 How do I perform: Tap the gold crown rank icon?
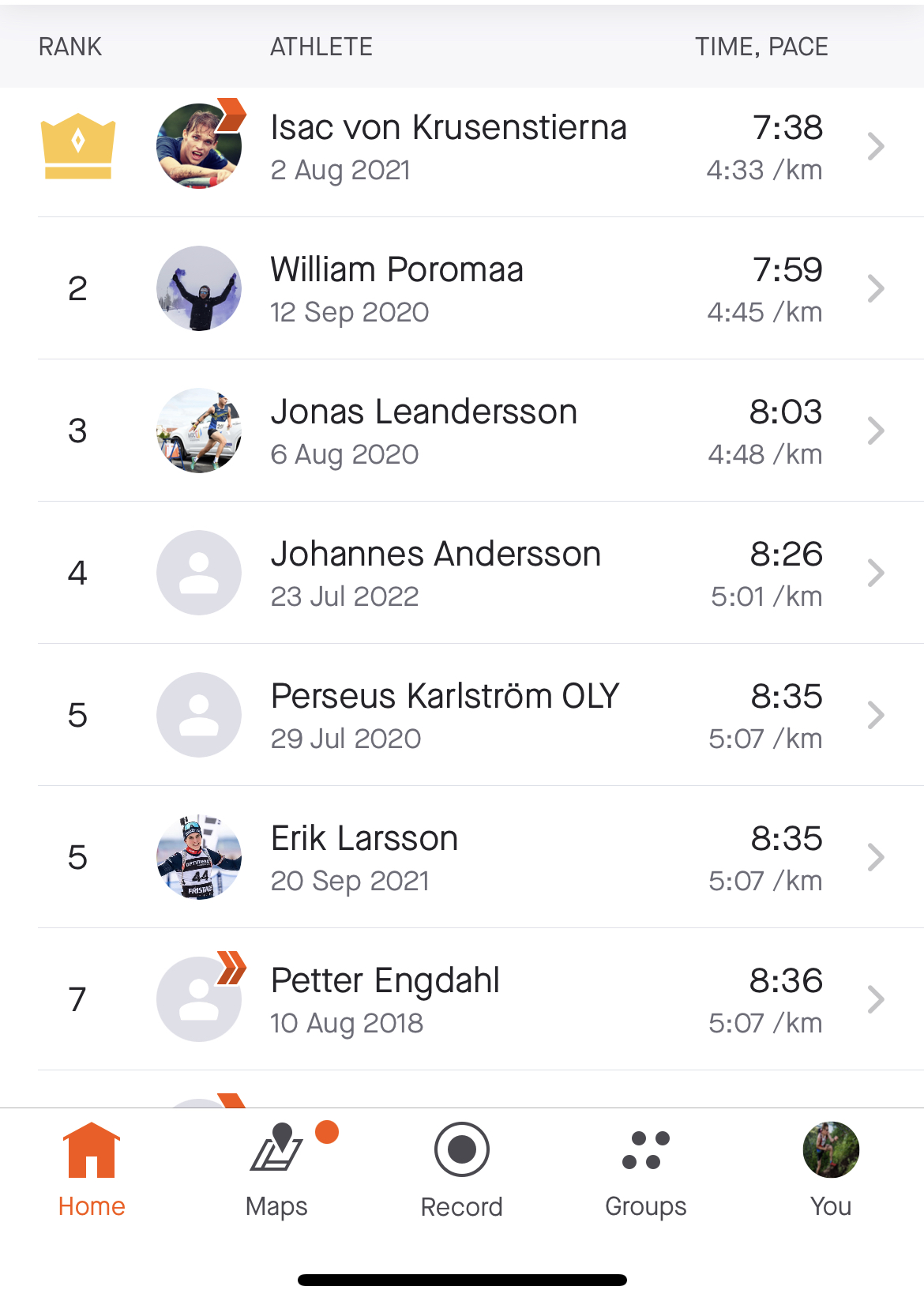(x=78, y=147)
